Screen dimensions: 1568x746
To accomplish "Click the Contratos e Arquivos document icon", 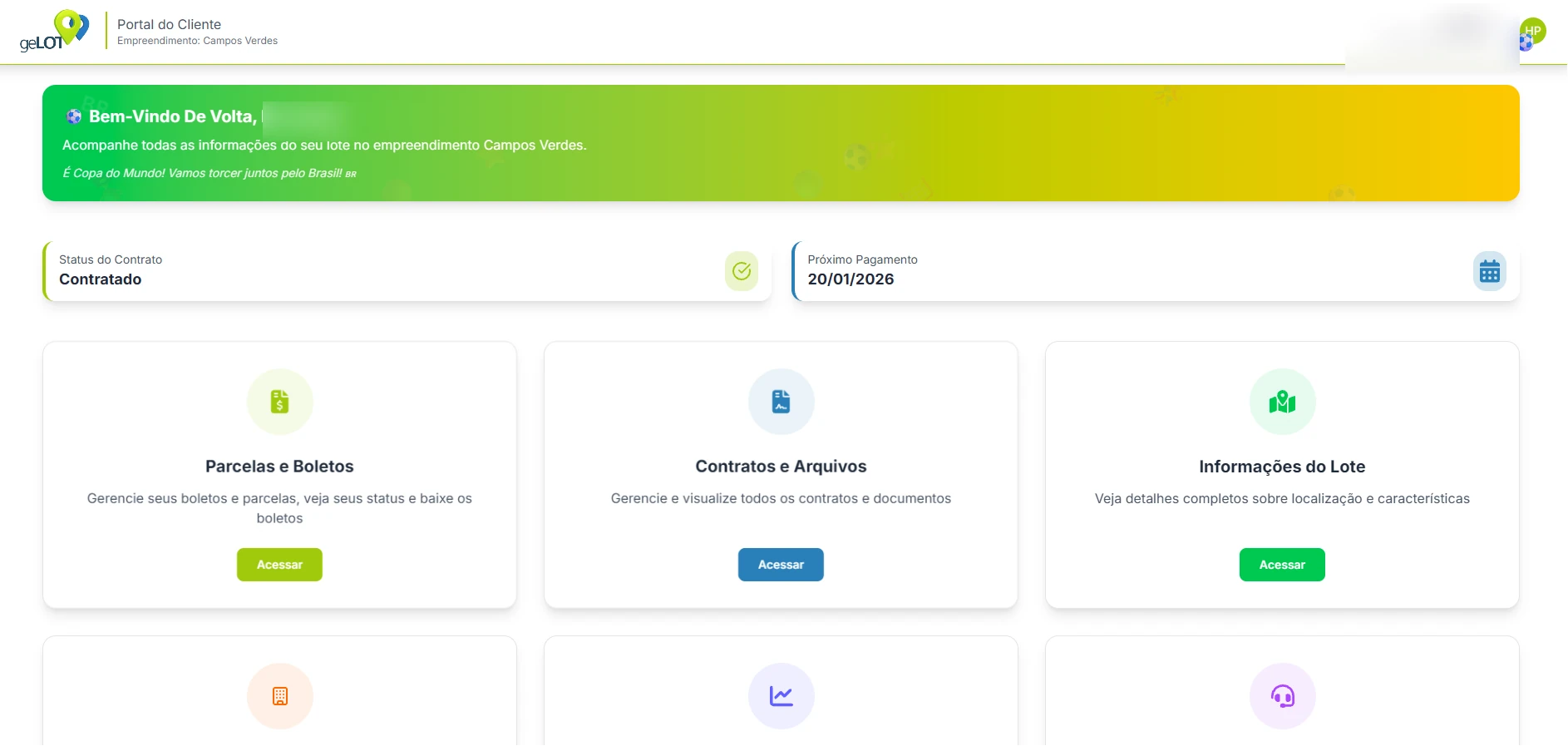I will click(782, 402).
